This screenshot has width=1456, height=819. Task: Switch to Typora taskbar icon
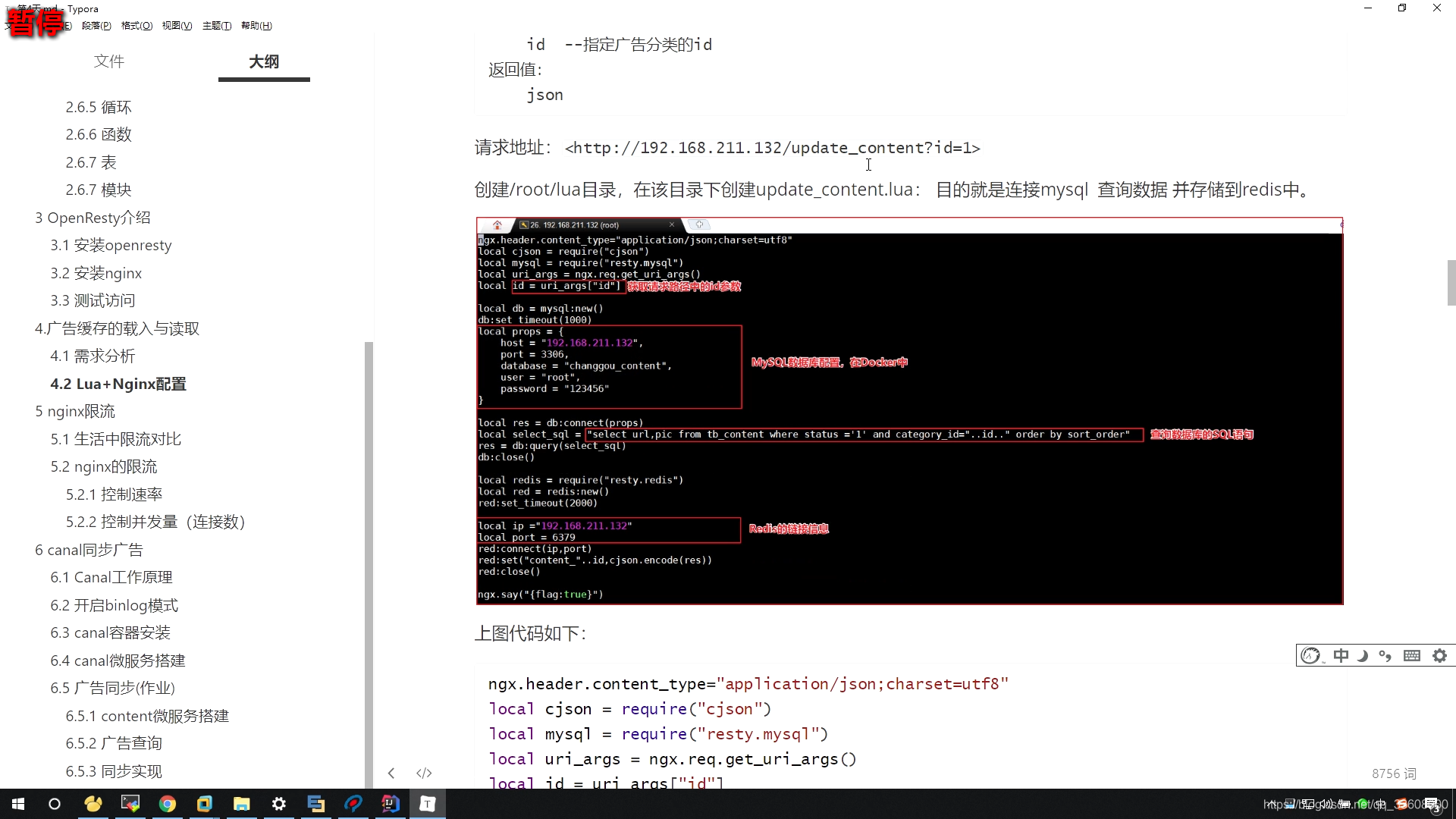tap(428, 804)
